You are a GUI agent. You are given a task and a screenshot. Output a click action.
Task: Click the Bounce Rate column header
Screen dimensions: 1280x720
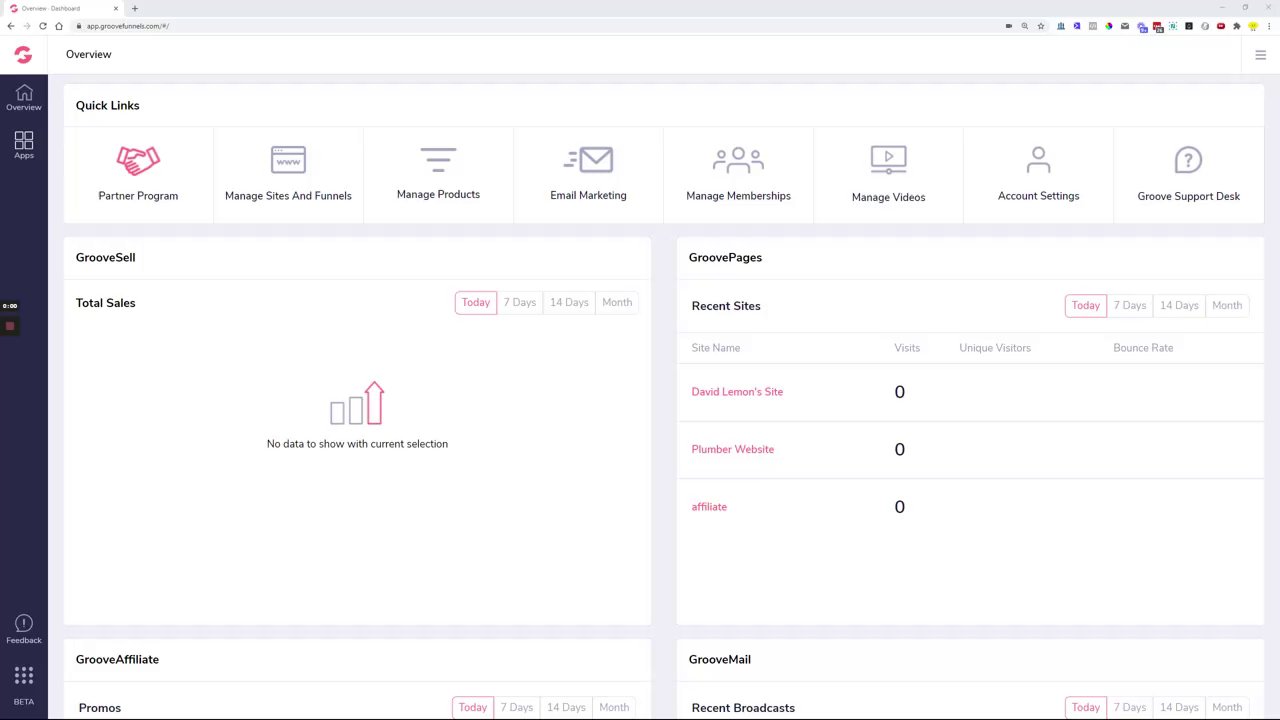1143,348
